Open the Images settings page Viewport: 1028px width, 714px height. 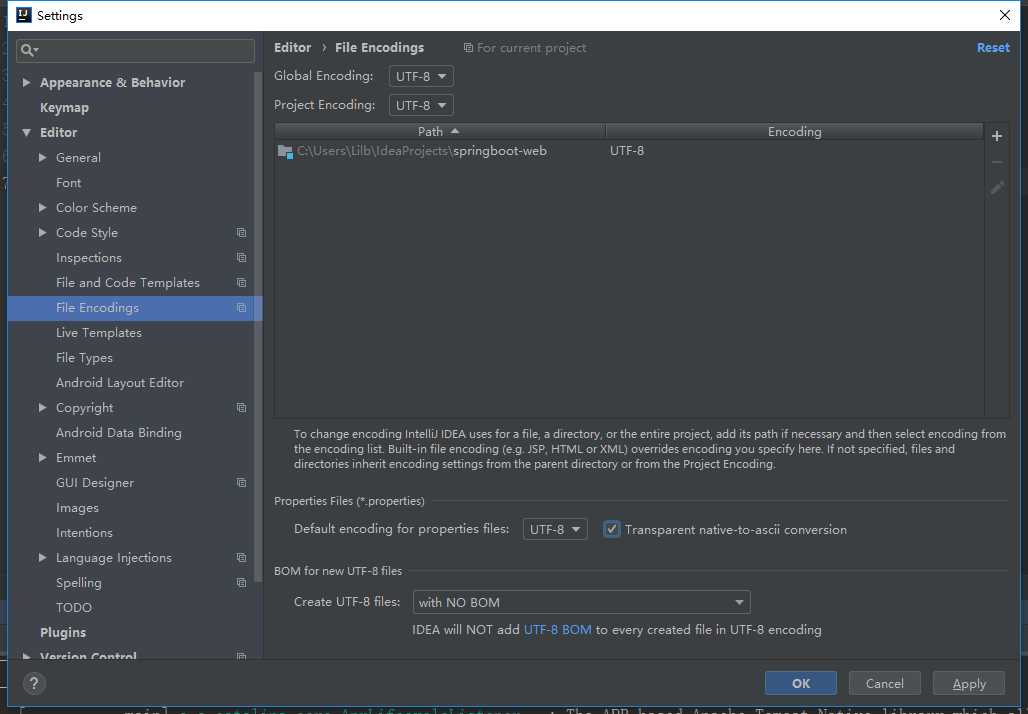tap(77, 507)
